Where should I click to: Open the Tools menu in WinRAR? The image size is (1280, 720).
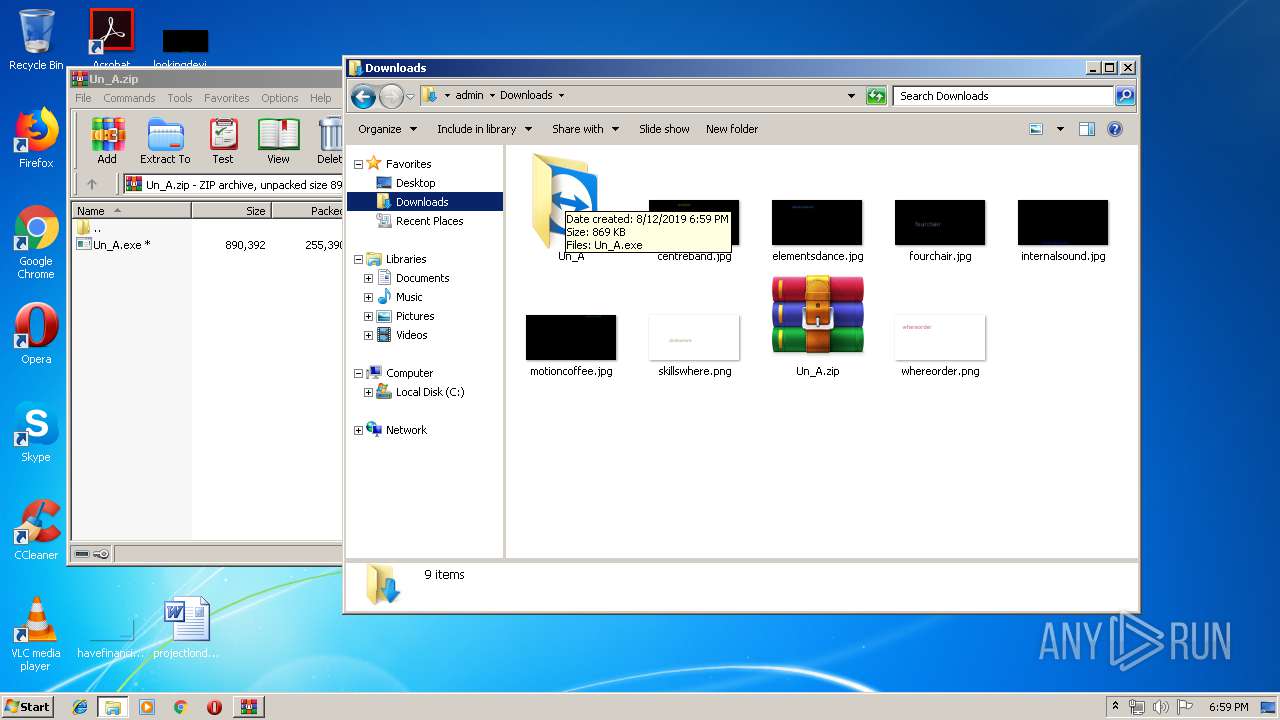tap(180, 98)
